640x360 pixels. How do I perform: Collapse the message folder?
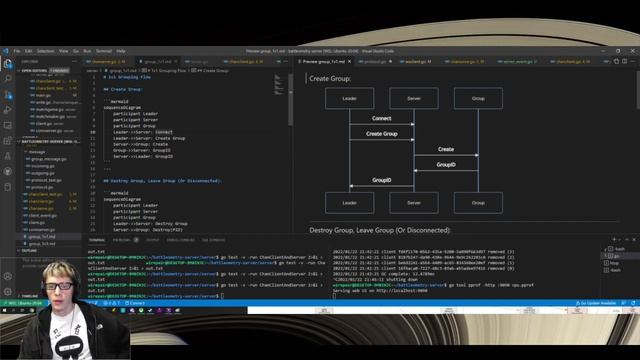pos(37,152)
